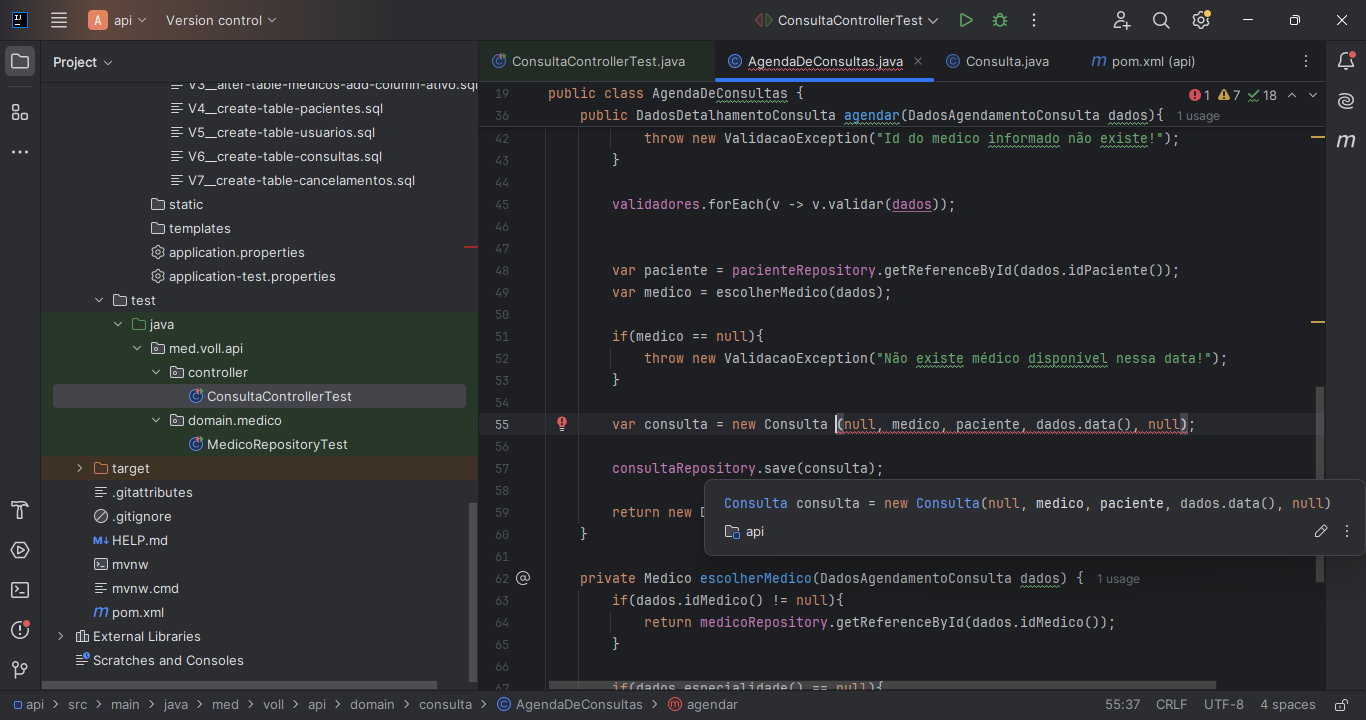Run ConsultaControllerTest with green play button

[x=966, y=20]
